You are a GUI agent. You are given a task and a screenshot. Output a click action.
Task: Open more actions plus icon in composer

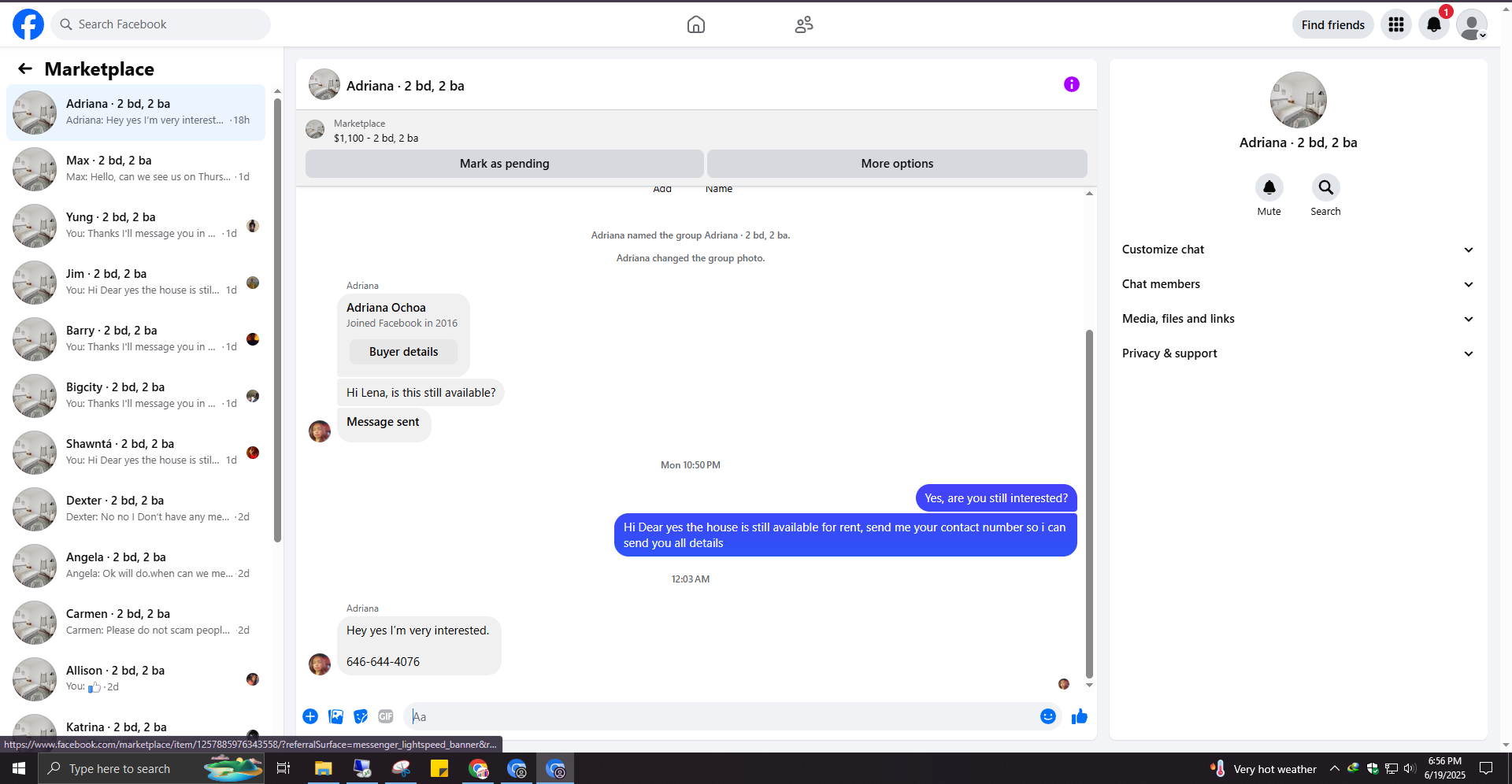coord(310,716)
